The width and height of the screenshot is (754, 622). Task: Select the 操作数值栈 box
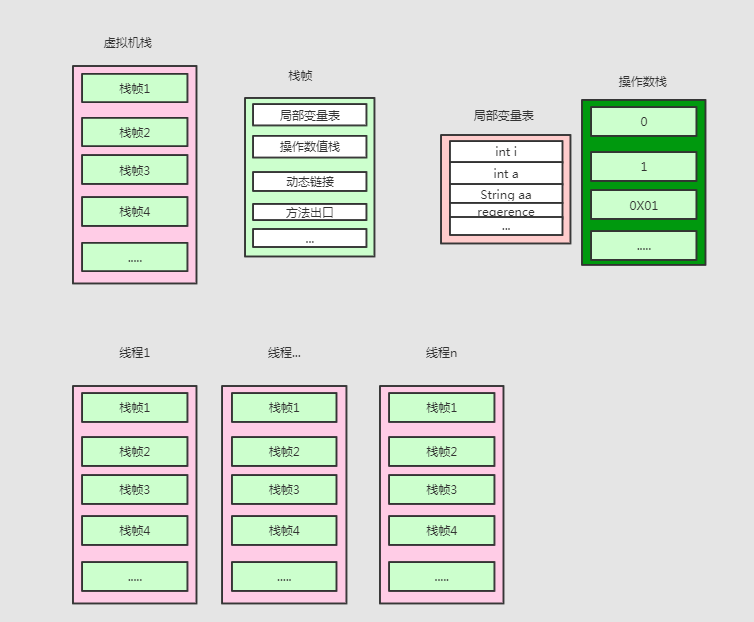[309, 147]
